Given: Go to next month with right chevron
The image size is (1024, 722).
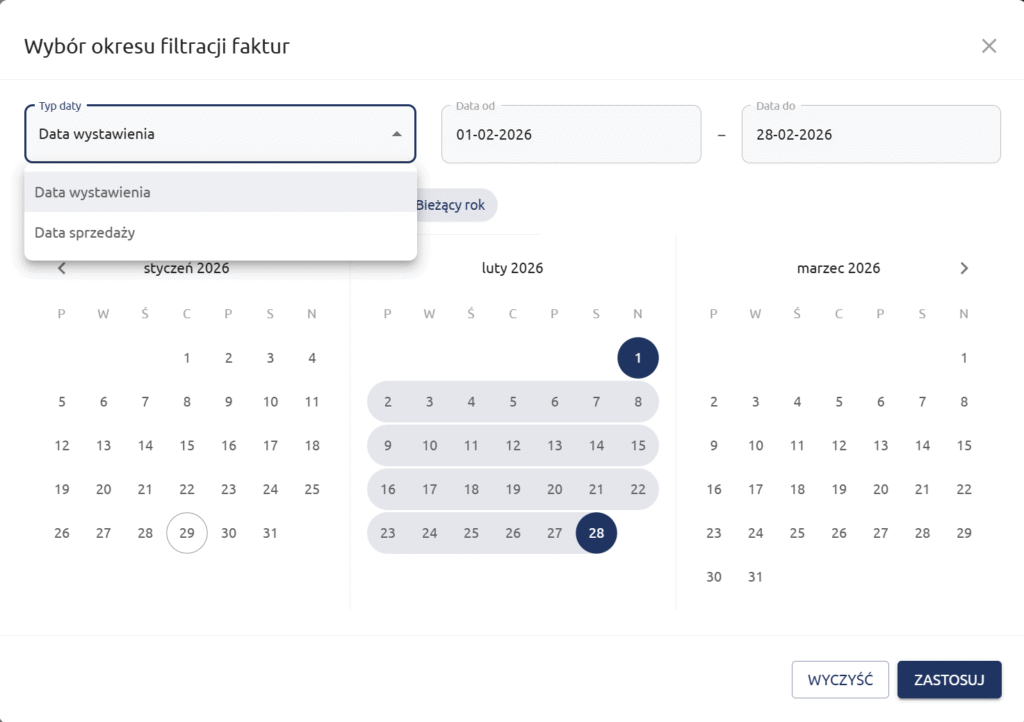Looking at the screenshot, I should 964,268.
